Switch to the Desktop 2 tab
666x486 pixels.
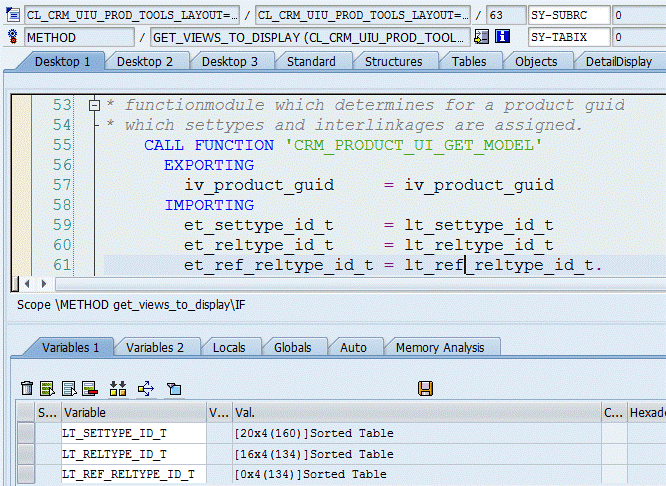145,61
